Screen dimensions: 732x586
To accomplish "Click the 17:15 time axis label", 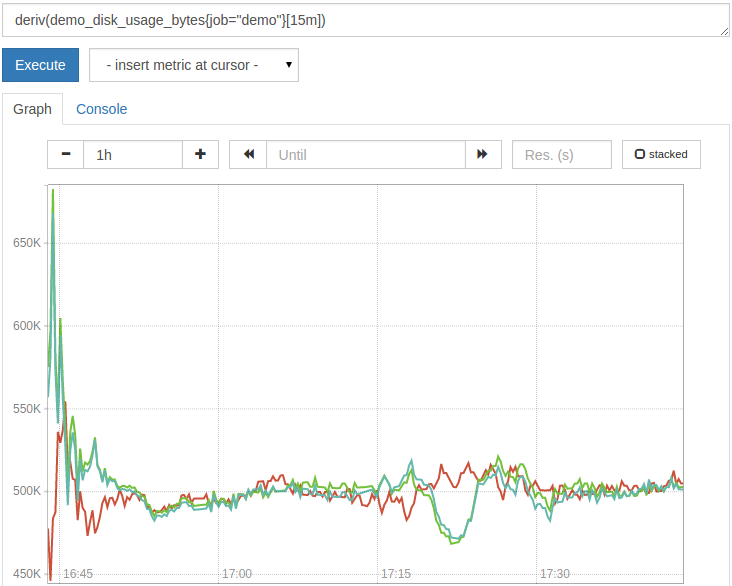I will (396, 573).
